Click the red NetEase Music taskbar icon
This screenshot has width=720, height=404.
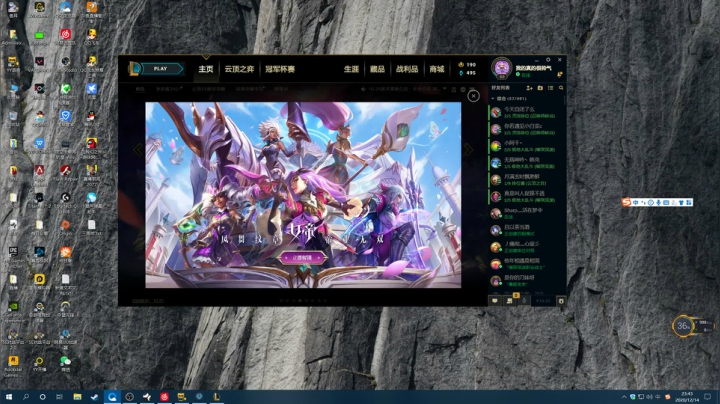click(164, 397)
